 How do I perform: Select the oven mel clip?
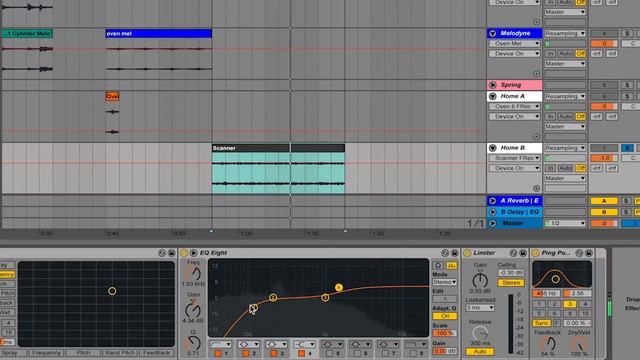[158, 33]
